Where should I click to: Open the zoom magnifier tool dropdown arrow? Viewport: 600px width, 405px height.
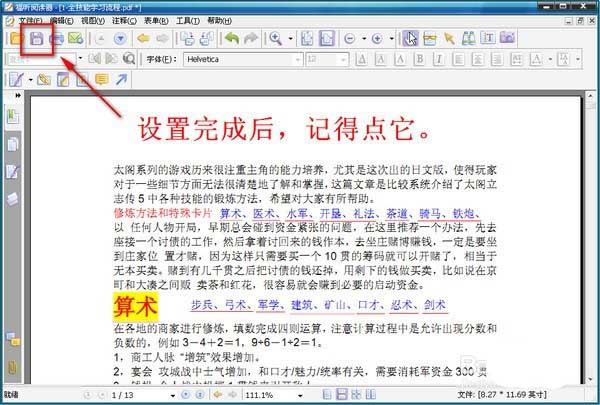tap(290, 39)
